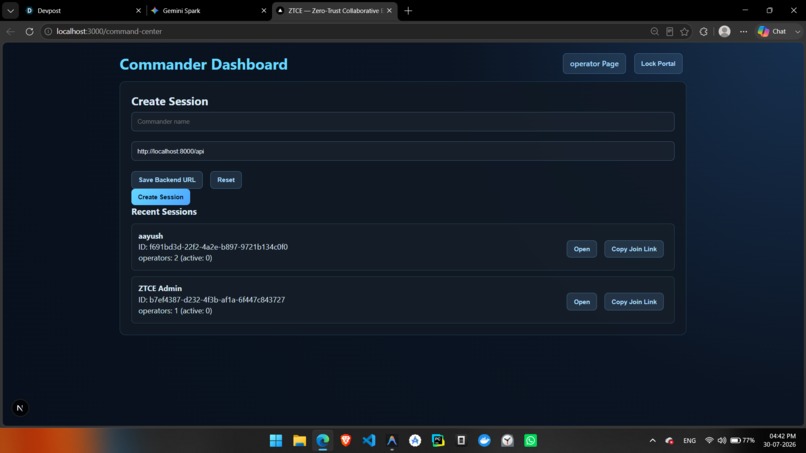
Task: Select the session ID b7ef4387 text
Action: pos(211,300)
